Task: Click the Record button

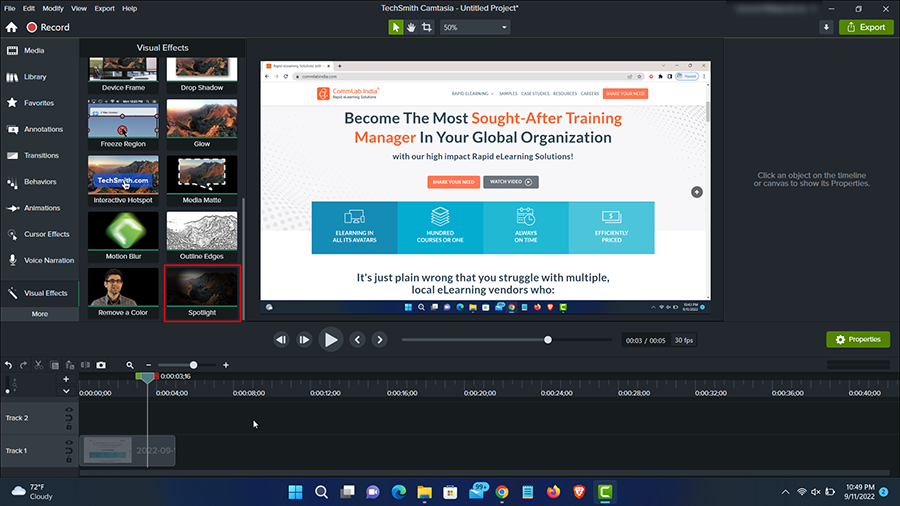Action: [48, 27]
